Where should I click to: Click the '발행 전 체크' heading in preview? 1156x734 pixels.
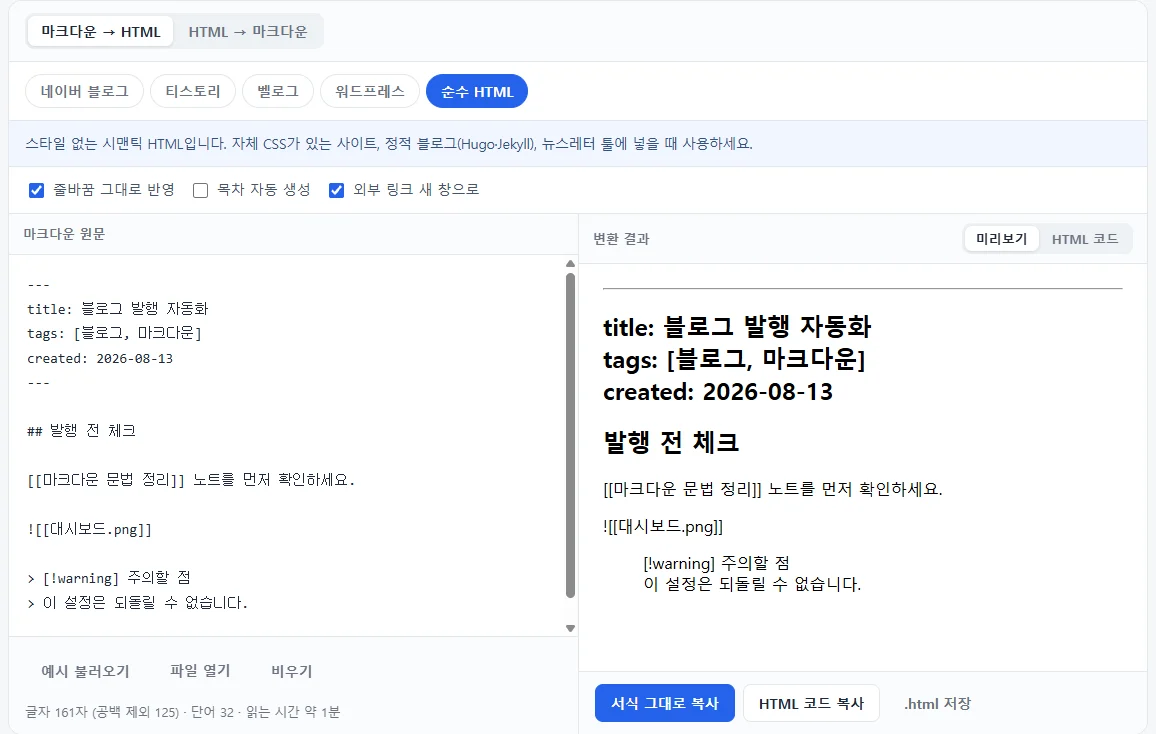click(x=671, y=442)
